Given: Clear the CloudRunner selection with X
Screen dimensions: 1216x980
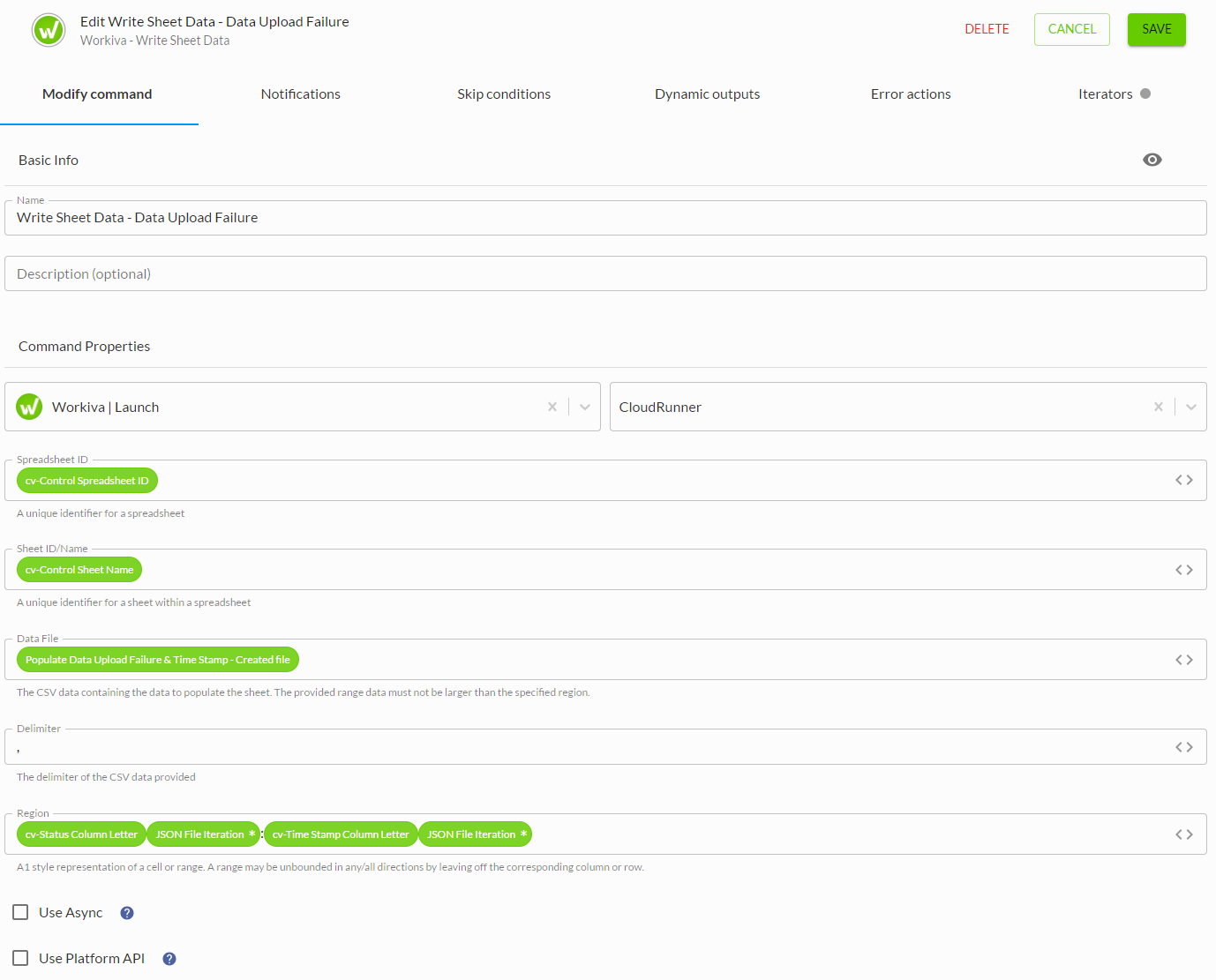Looking at the screenshot, I should (1159, 407).
